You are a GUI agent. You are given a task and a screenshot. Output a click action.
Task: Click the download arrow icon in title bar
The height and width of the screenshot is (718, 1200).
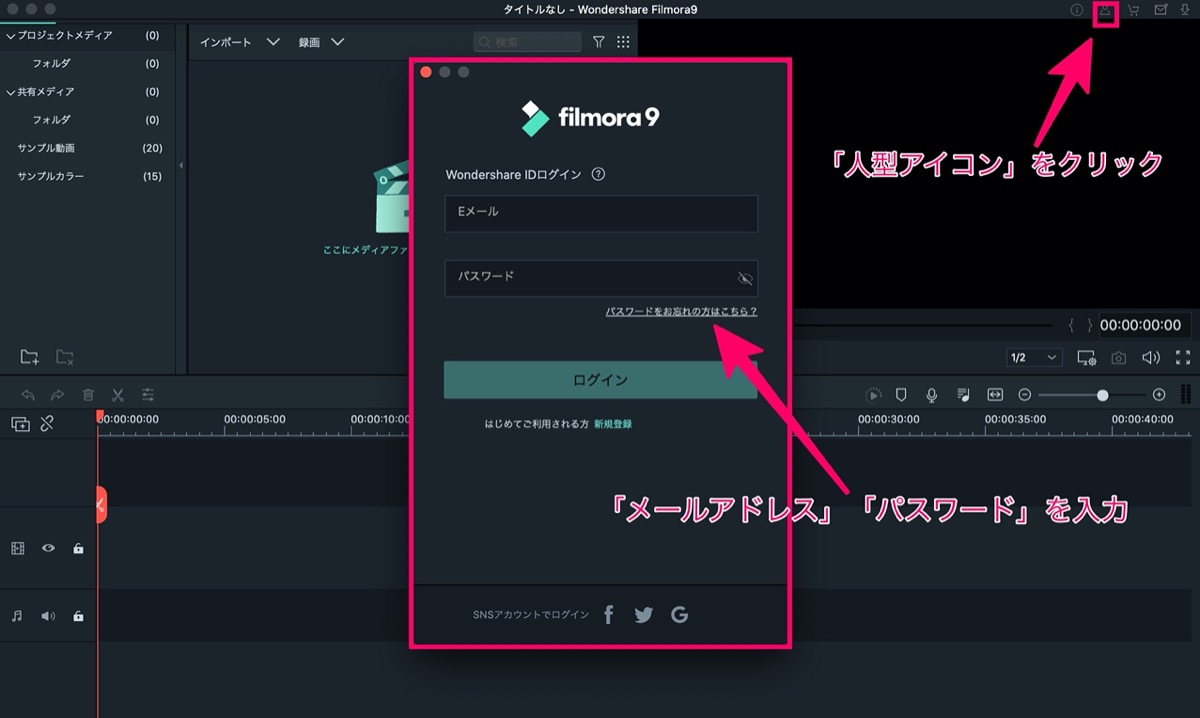1185,10
